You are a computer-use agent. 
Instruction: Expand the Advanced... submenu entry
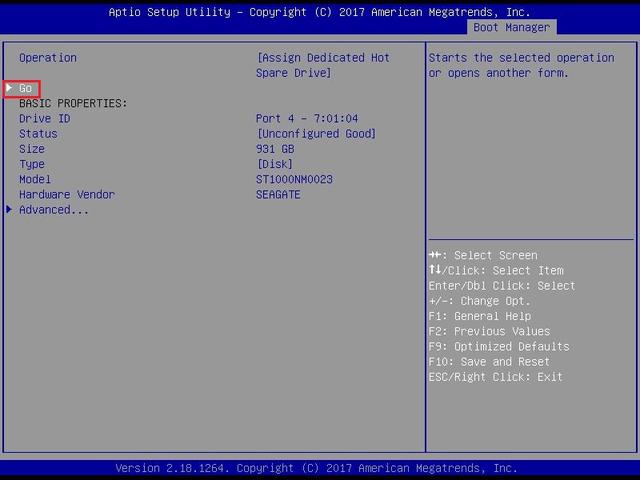tap(54, 210)
